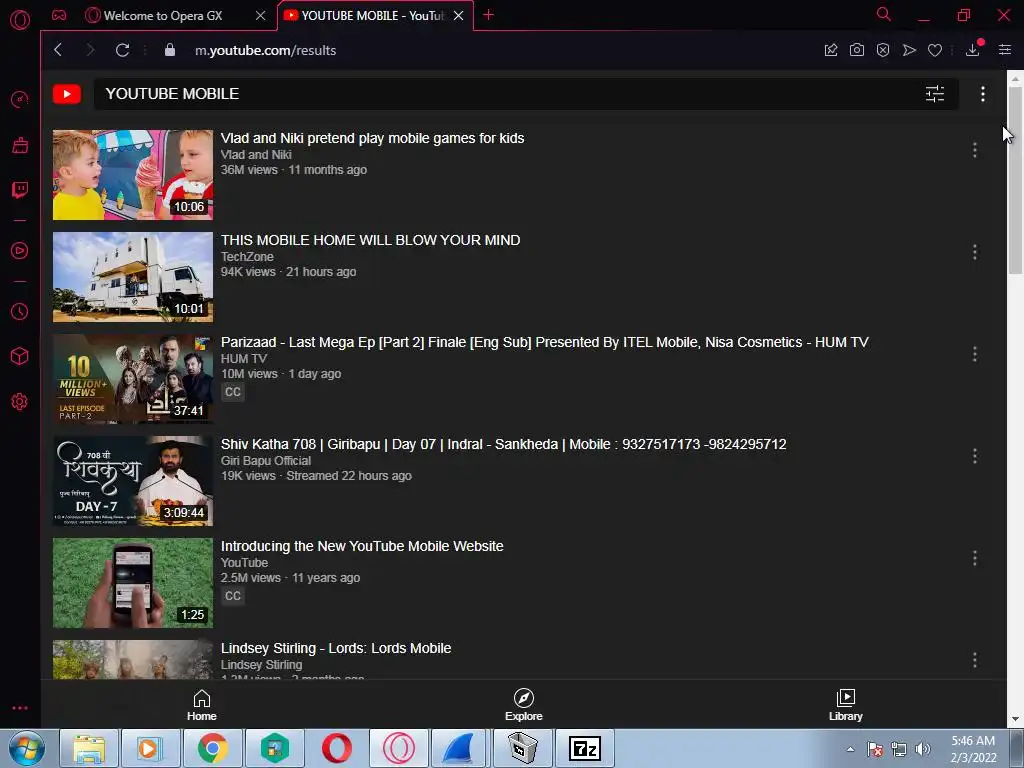Open options menu for Shiv Katha video

[x=975, y=455]
